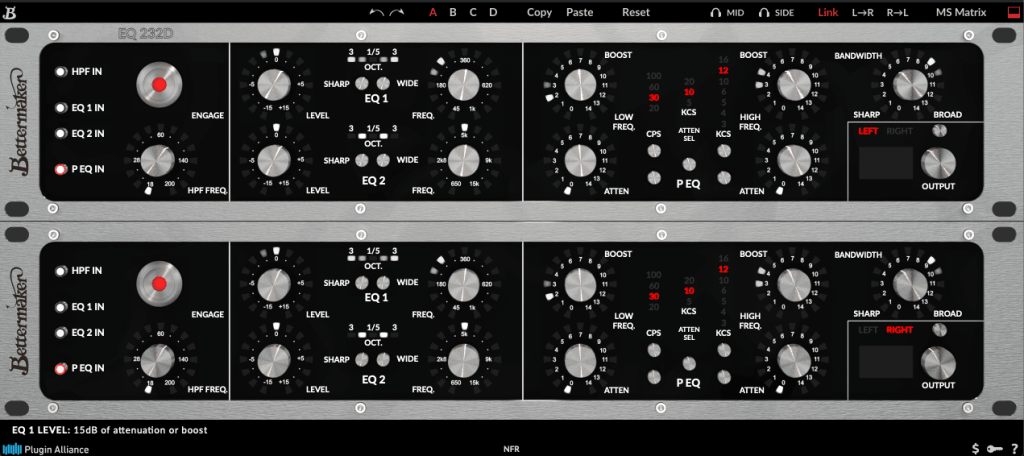Open help with the question mark icon
The image size is (1024, 456).
tap(1011, 449)
